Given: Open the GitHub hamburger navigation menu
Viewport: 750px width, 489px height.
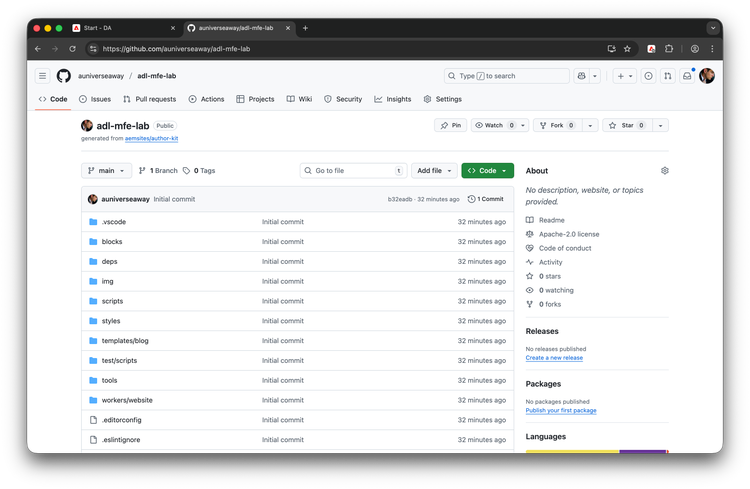Looking at the screenshot, I should point(42,76).
